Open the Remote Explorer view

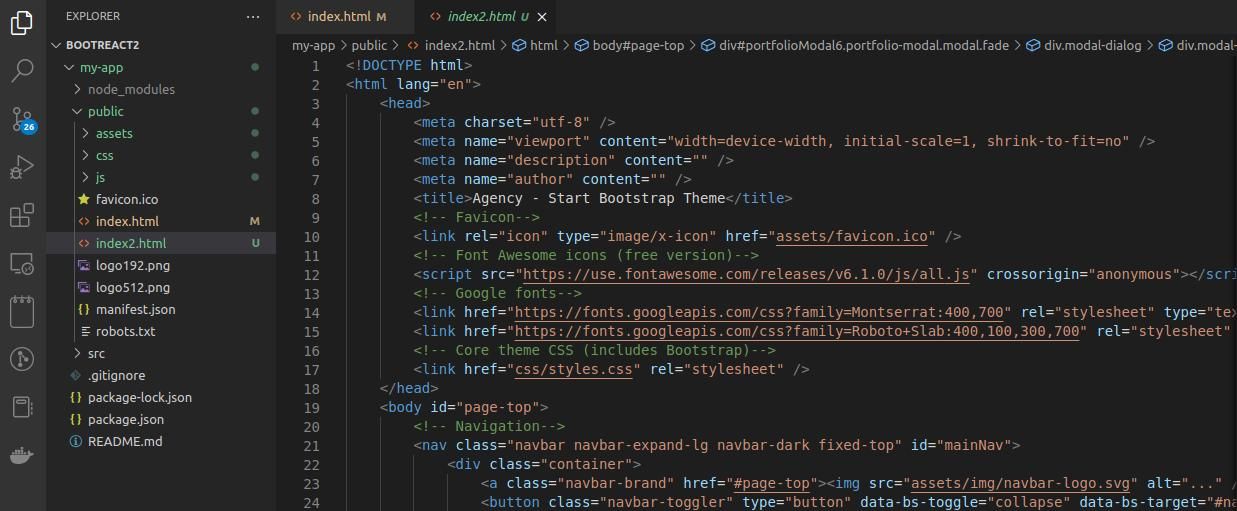(22, 263)
